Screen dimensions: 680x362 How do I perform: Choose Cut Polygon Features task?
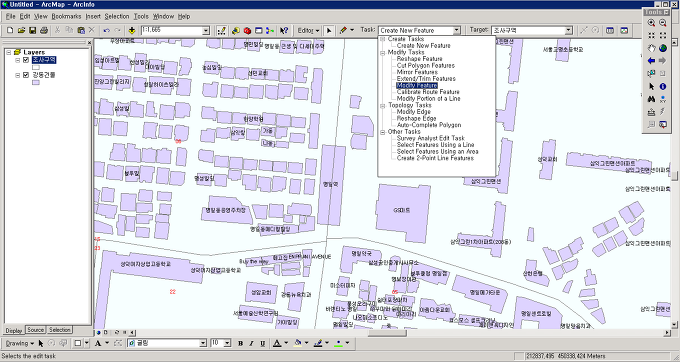(425, 65)
